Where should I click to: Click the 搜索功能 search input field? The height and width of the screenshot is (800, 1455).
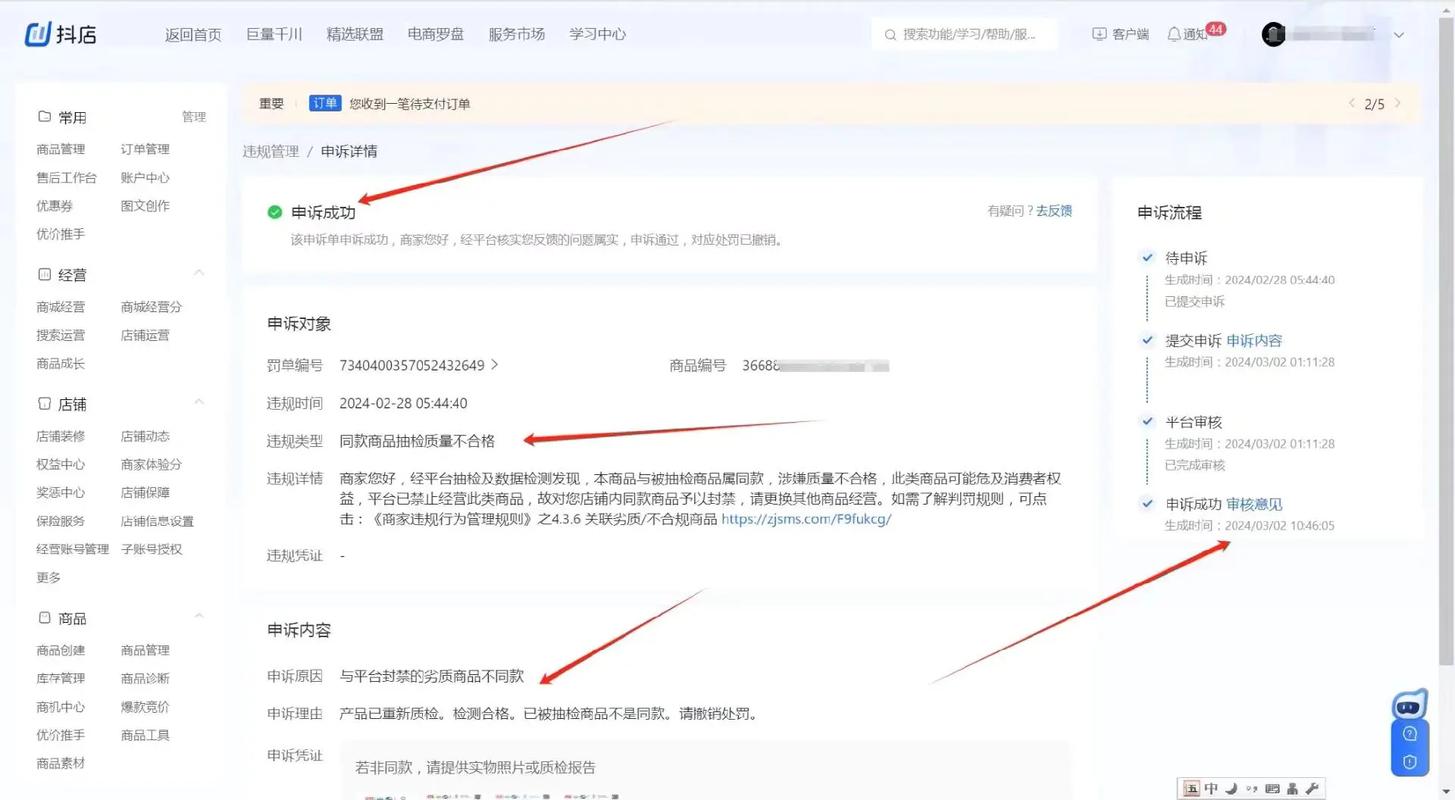965,34
